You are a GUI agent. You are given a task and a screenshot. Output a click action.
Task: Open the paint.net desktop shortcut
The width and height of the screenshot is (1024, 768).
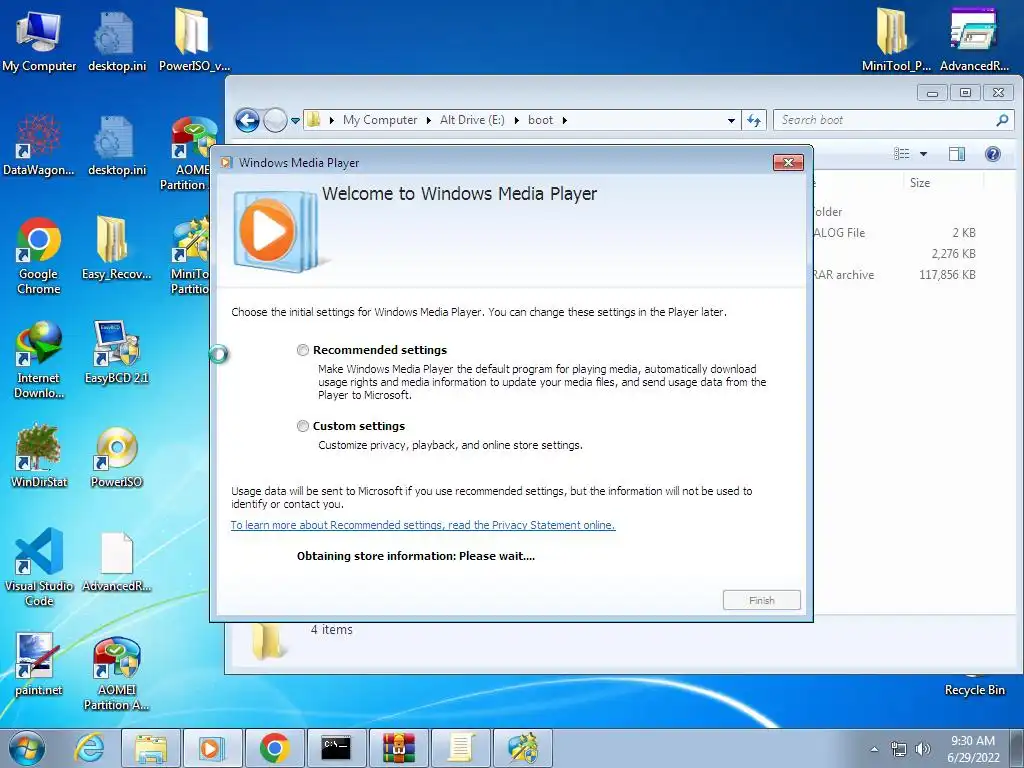[39, 664]
